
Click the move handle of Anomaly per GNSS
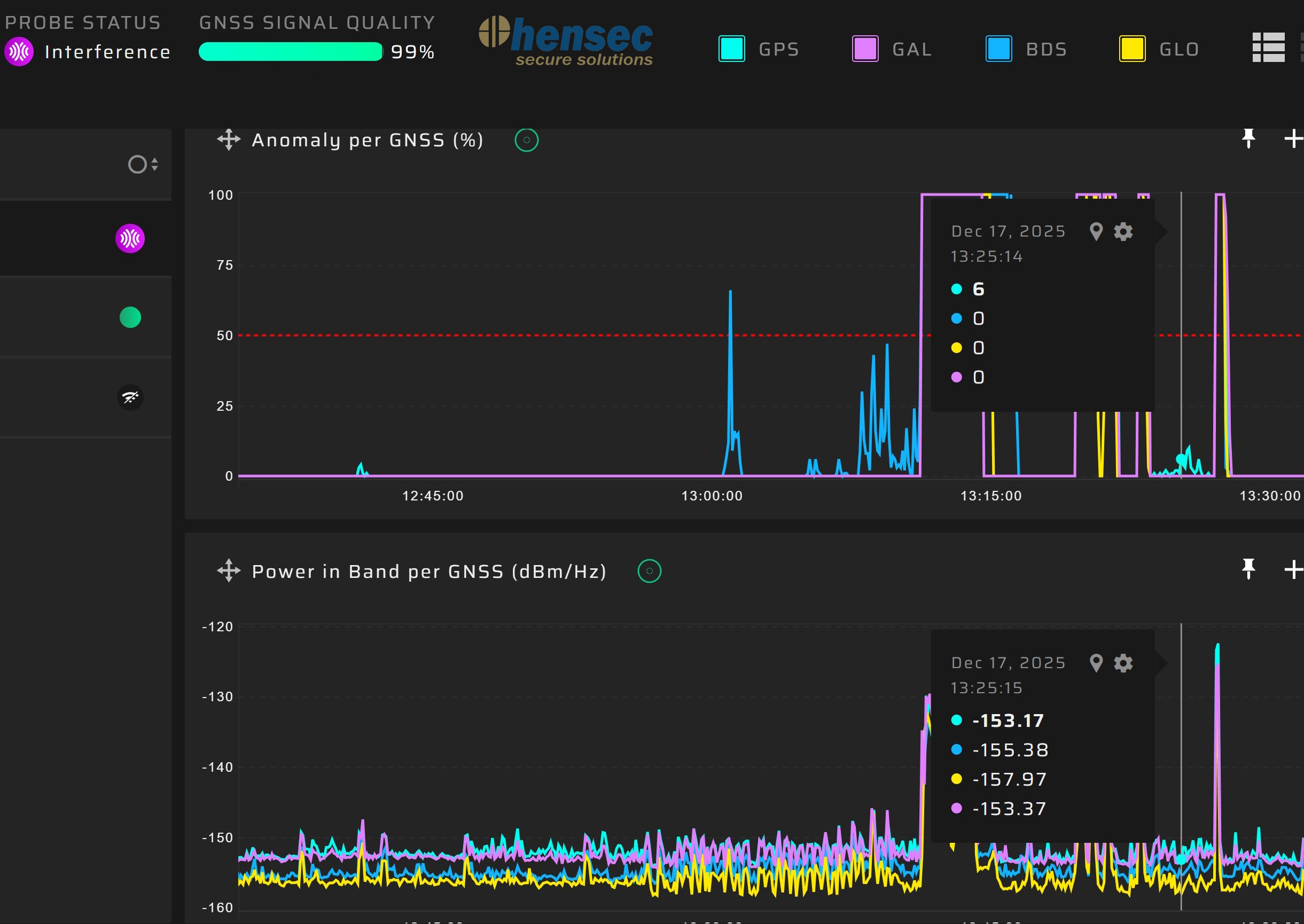pos(229,139)
